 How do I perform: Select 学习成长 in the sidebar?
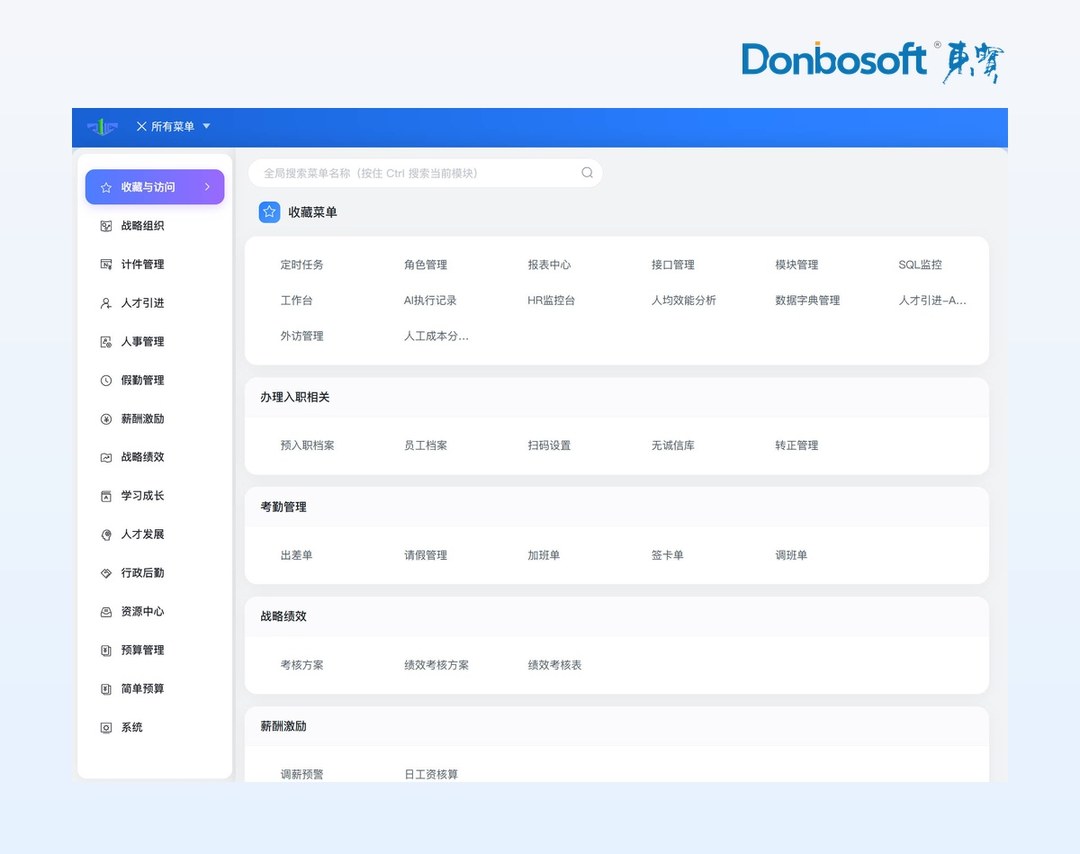coord(143,496)
